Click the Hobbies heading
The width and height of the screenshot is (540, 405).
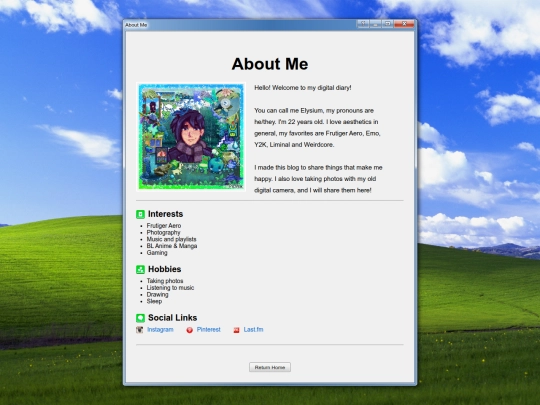pos(164,269)
